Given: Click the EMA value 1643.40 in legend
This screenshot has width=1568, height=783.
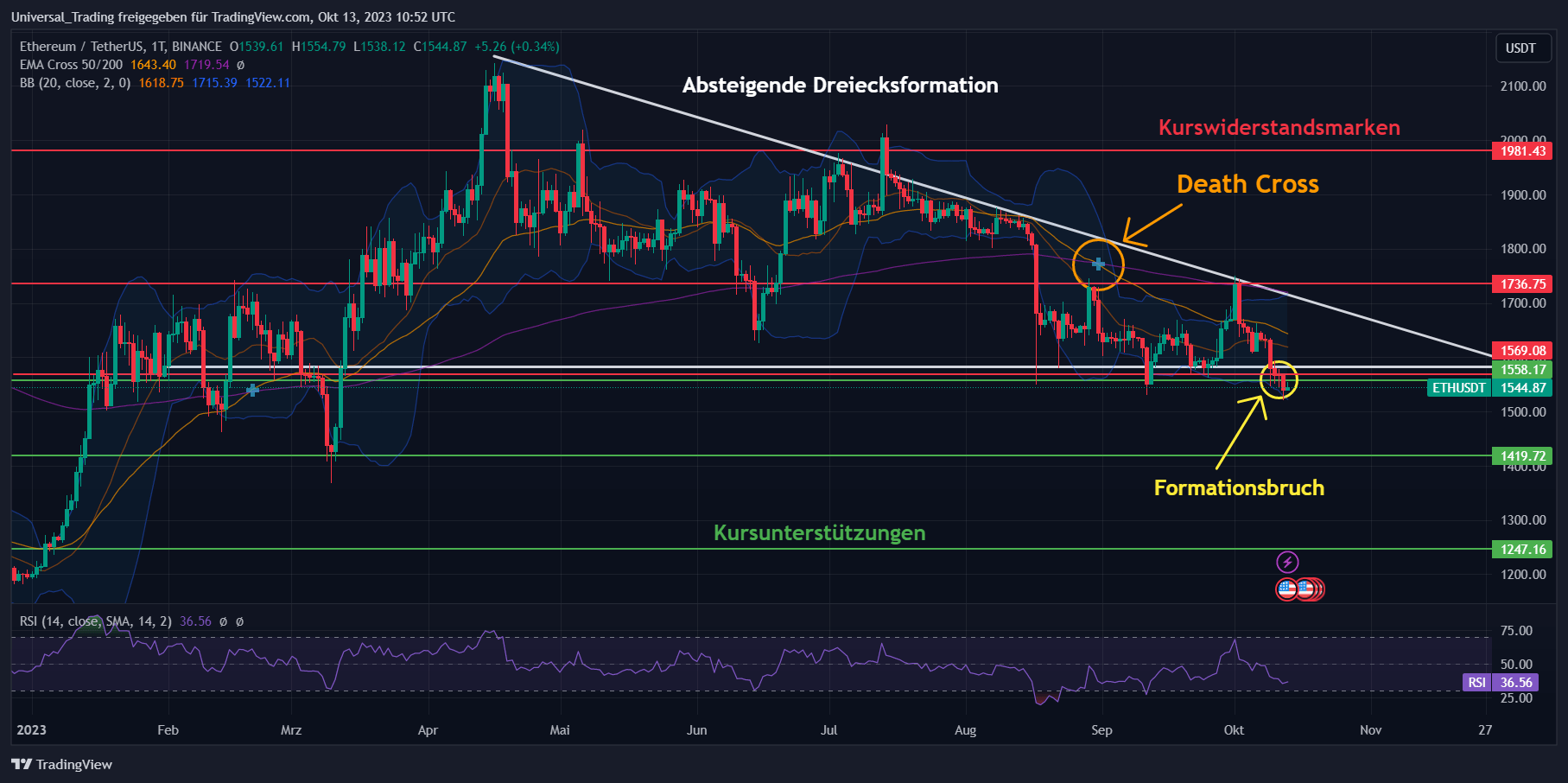Looking at the screenshot, I should click(x=153, y=65).
